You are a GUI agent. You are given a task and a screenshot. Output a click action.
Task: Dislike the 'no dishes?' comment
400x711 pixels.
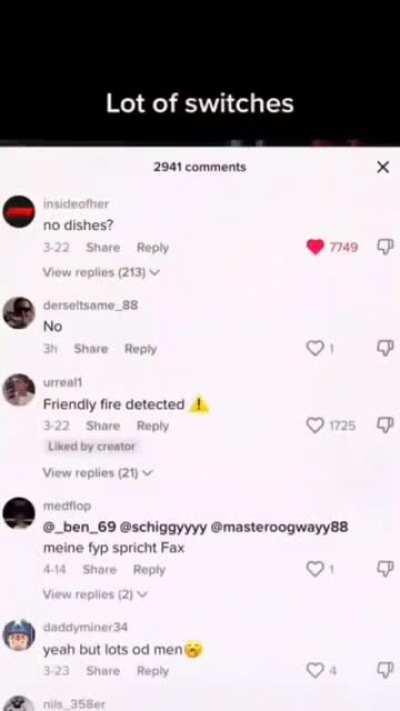[385, 247]
